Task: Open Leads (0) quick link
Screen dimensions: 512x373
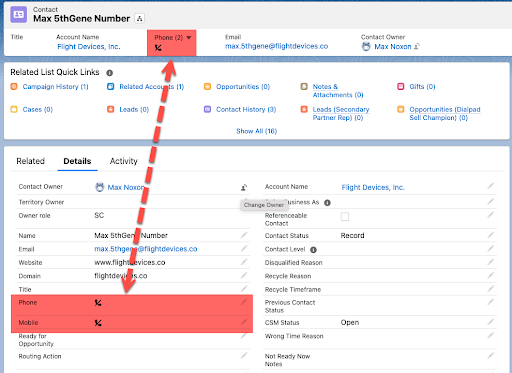Action: click(134, 109)
